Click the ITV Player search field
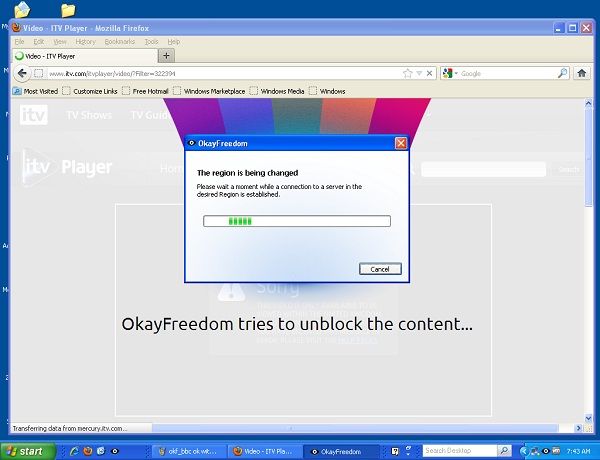The image size is (600, 460). click(x=483, y=169)
